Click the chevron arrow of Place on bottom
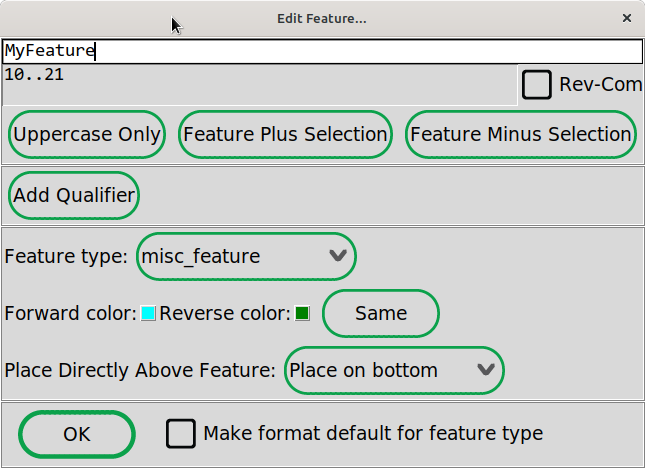 pyautogui.click(x=486, y=370)
